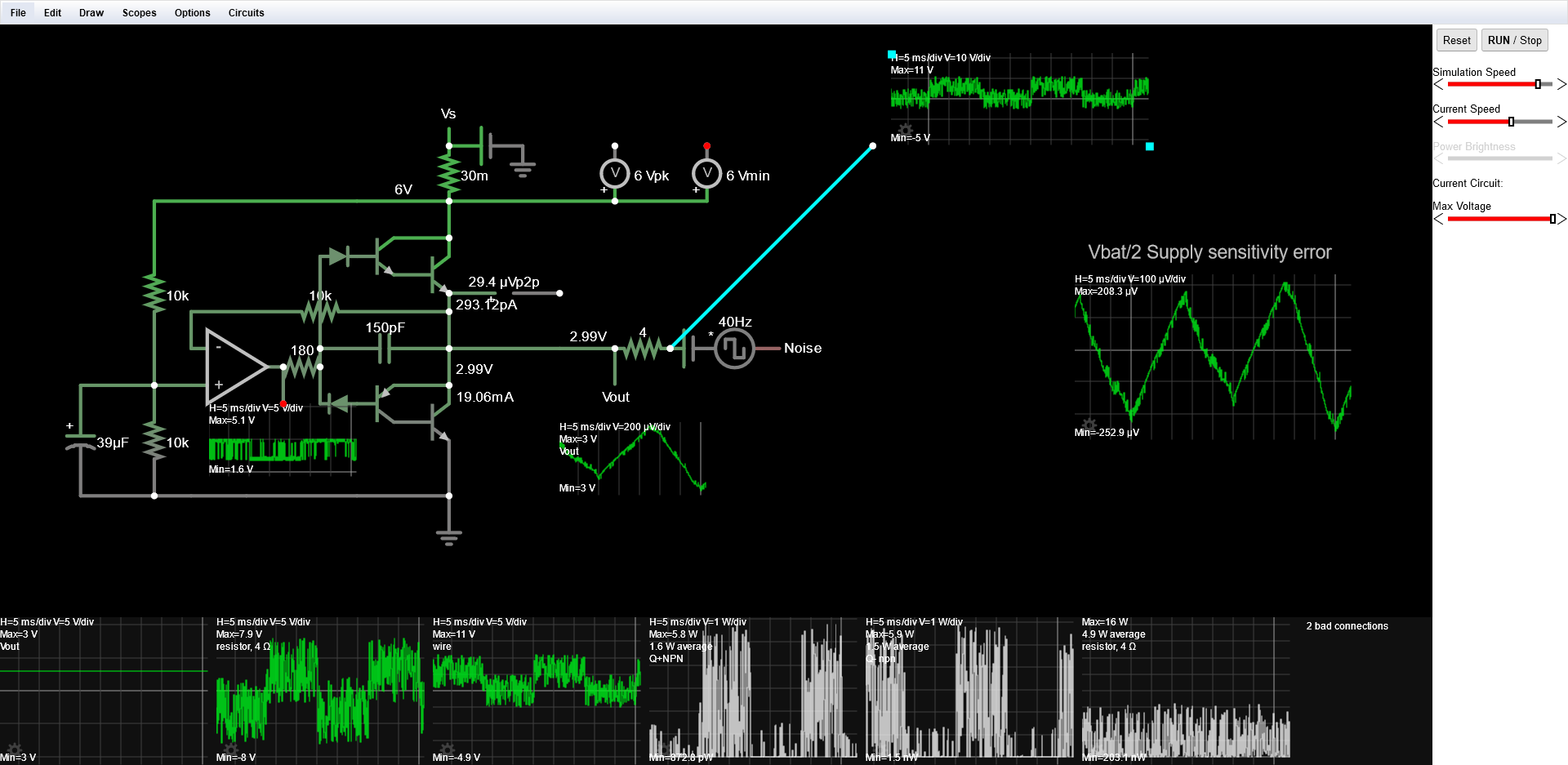Adjust the Simulation Speed slider

coord(1499,84)
